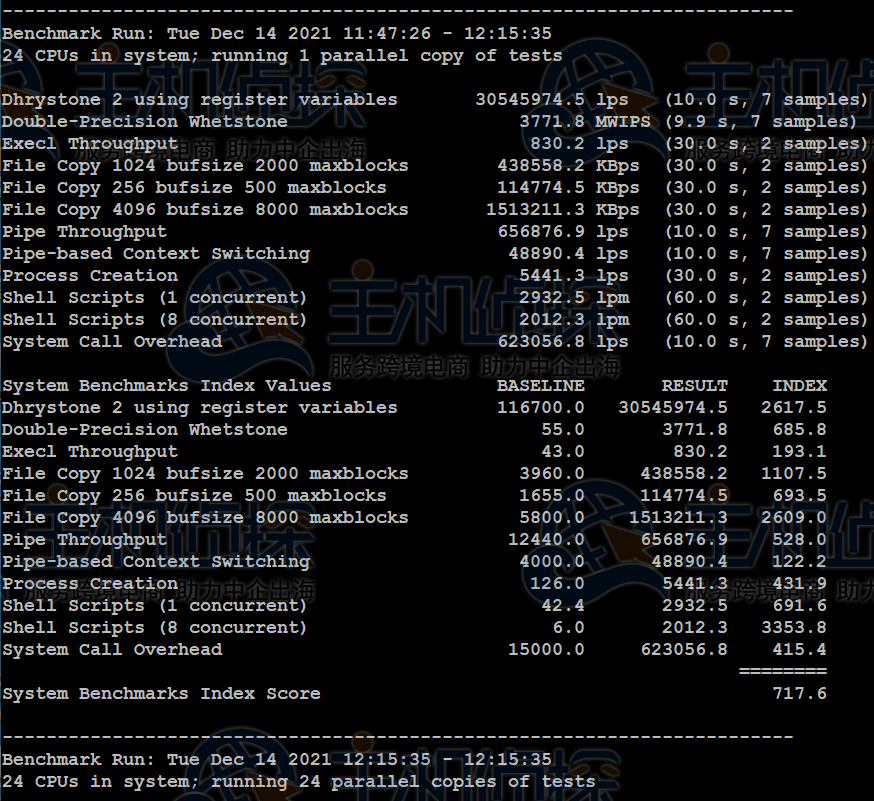Select the Shell Scripts index value 3353.8

[x=793, y=627]
